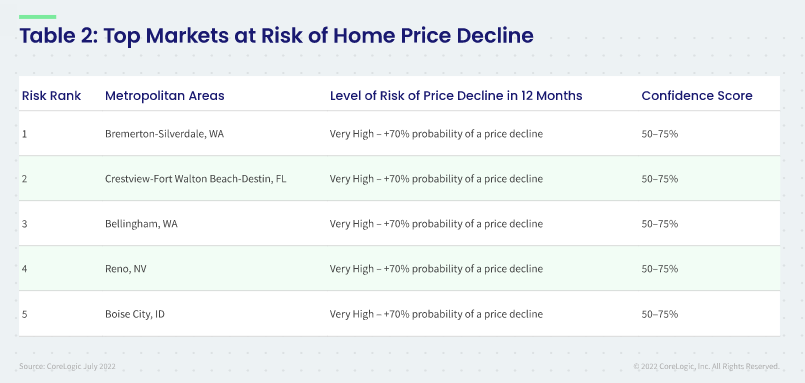The image size is (805, 383).
Task: Select the Risk Rank column header
Action: (x=51, y=95)
